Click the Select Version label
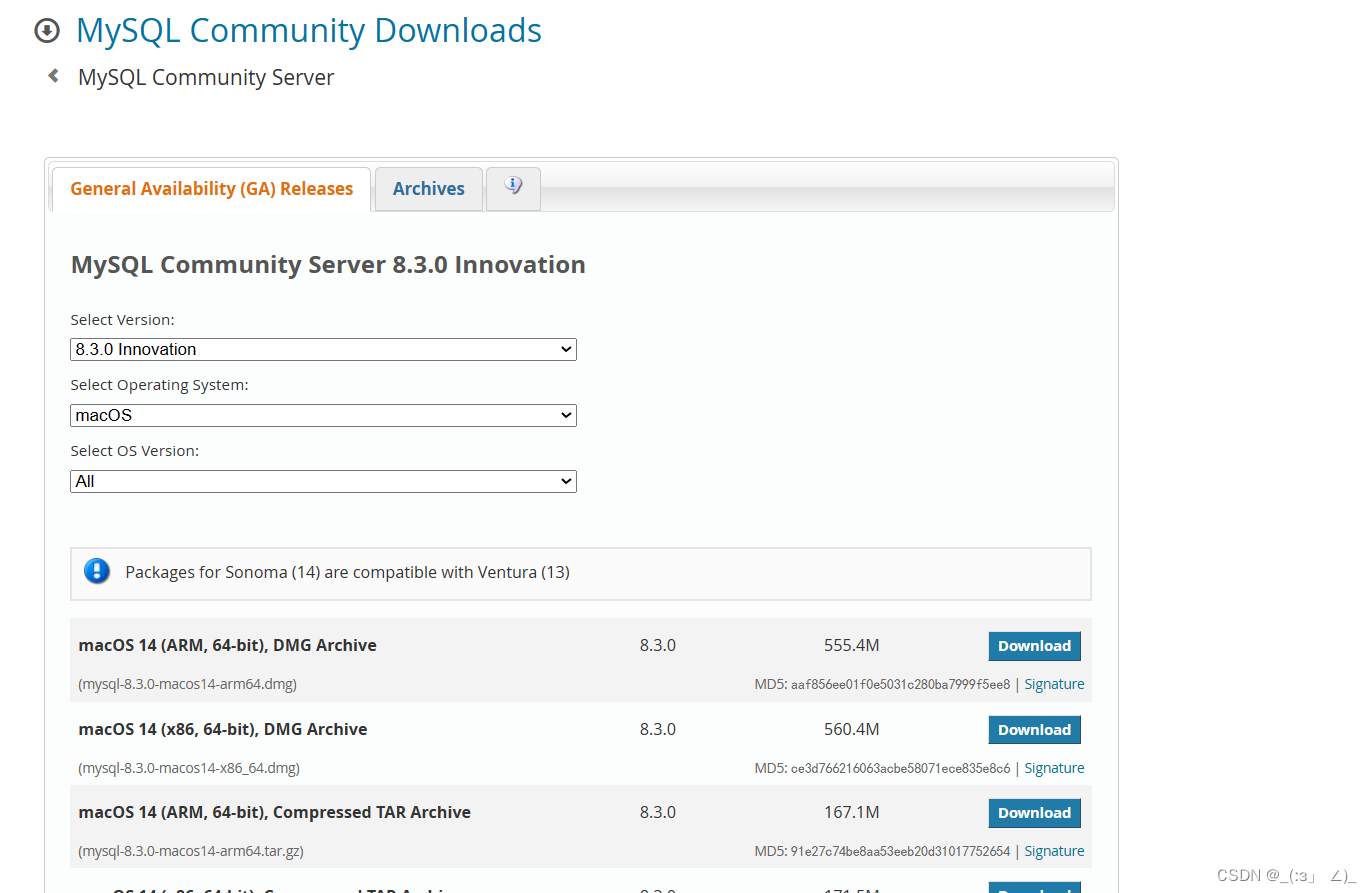Screen dimensions: 1372x893 pyautogui.click(x=122, y=320)
